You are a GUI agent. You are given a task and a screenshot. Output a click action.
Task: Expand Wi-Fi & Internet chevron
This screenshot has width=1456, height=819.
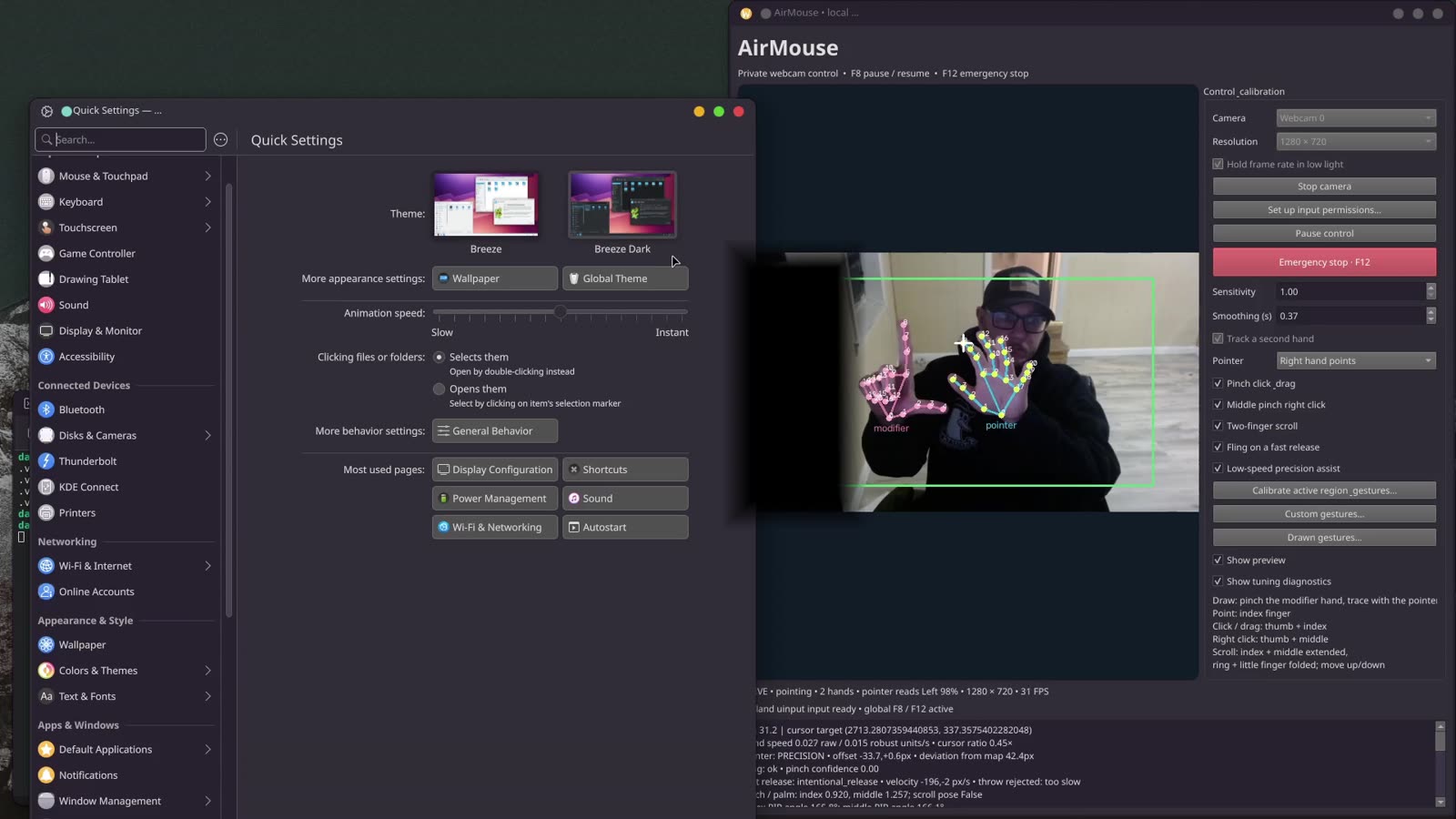(207, 566)
